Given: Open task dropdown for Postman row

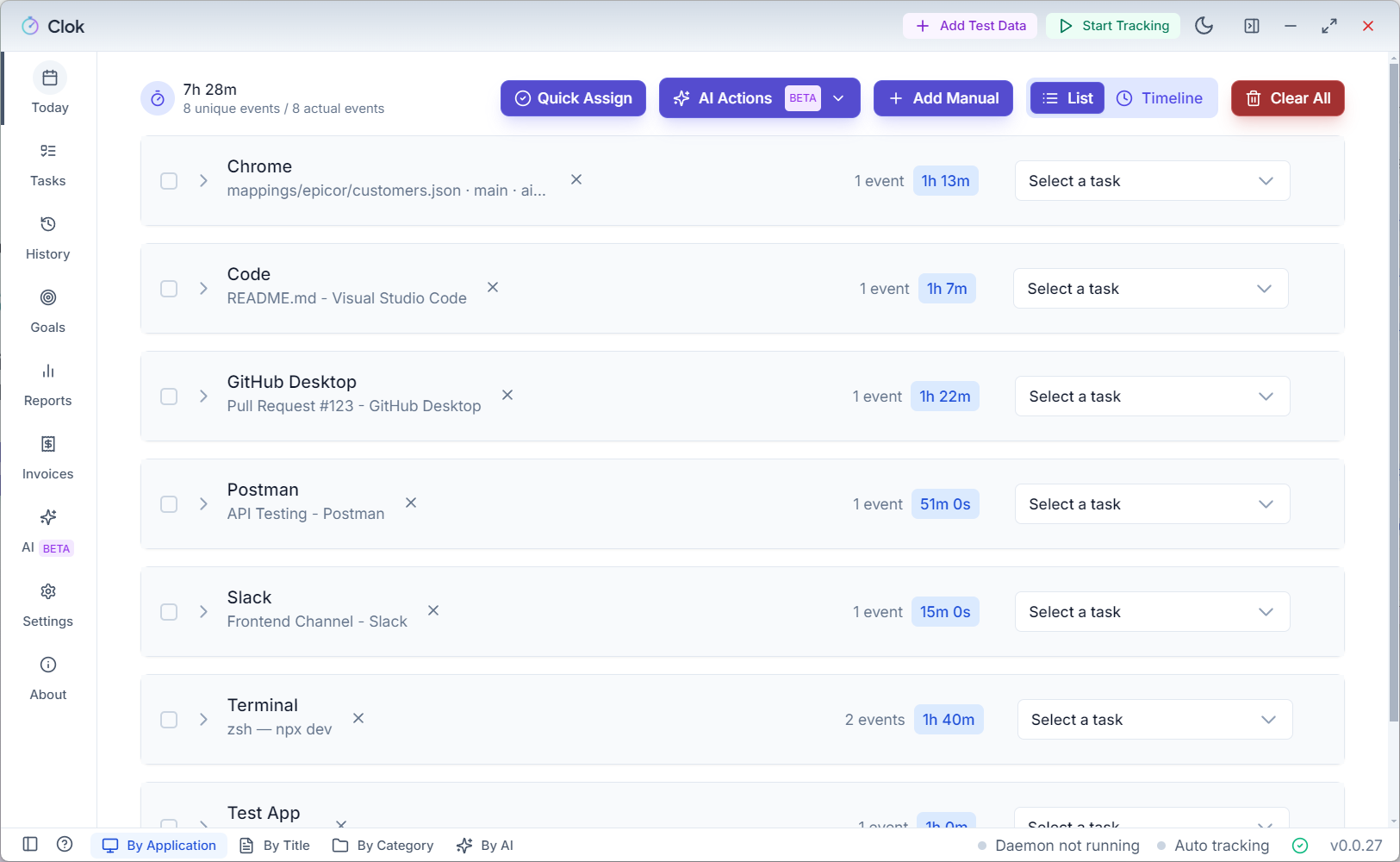Looking at the screenshot, I should [1152, 504].
